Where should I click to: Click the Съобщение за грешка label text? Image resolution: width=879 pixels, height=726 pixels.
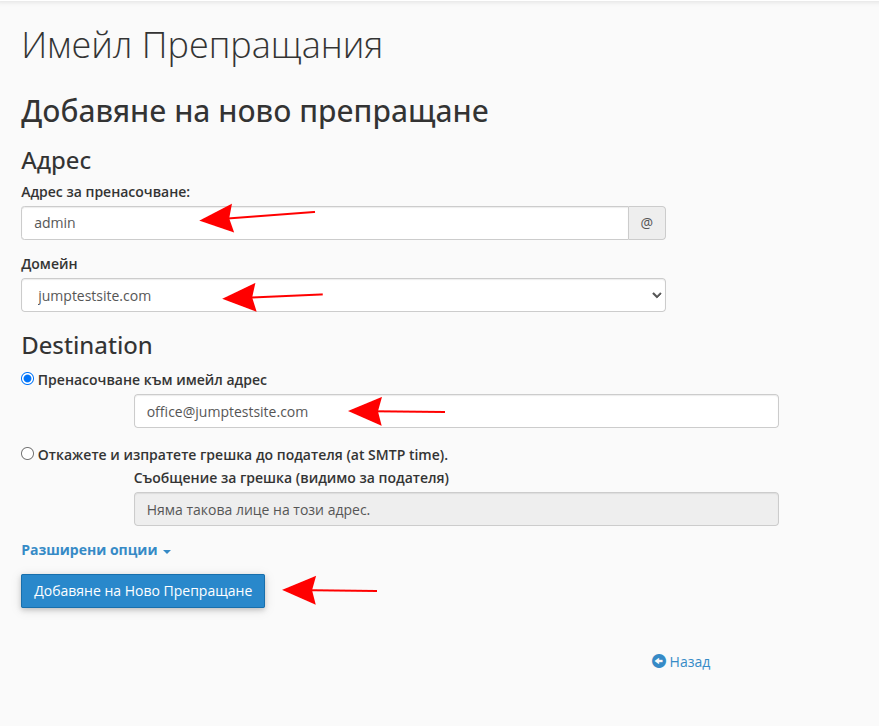tap(291, 478)
